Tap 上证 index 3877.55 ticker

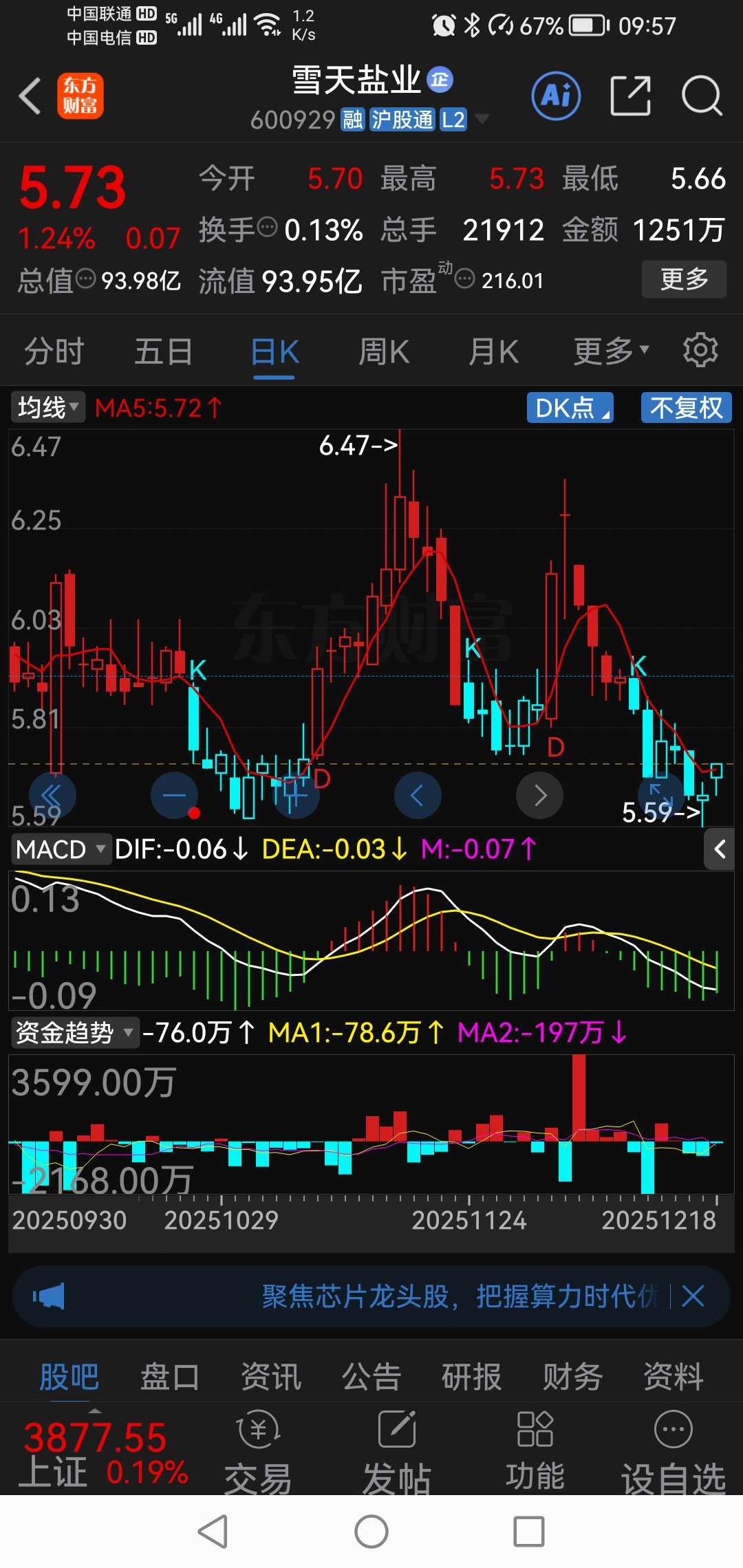click(103, 1454)
